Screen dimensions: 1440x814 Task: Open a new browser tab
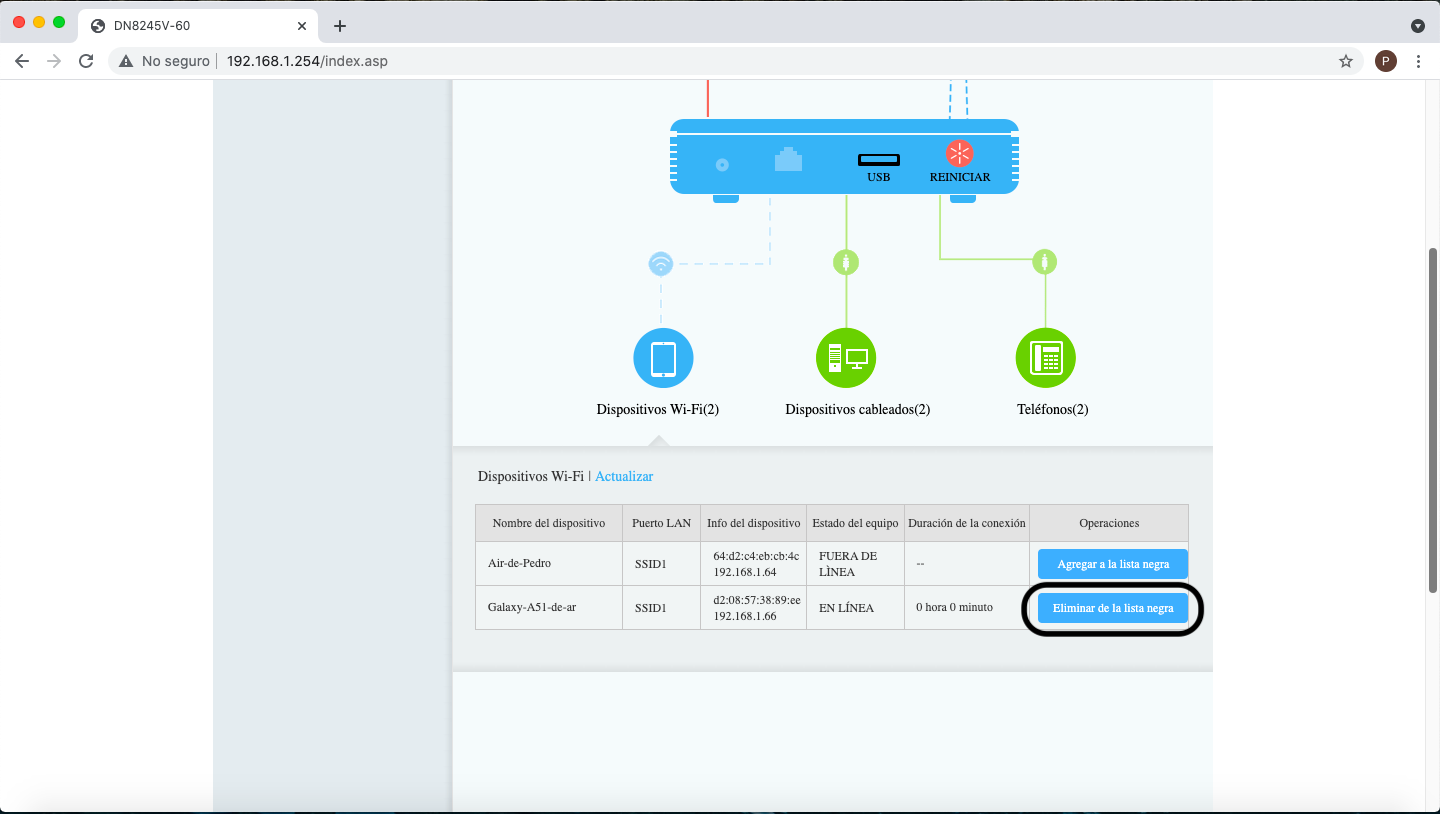(340, 26)
